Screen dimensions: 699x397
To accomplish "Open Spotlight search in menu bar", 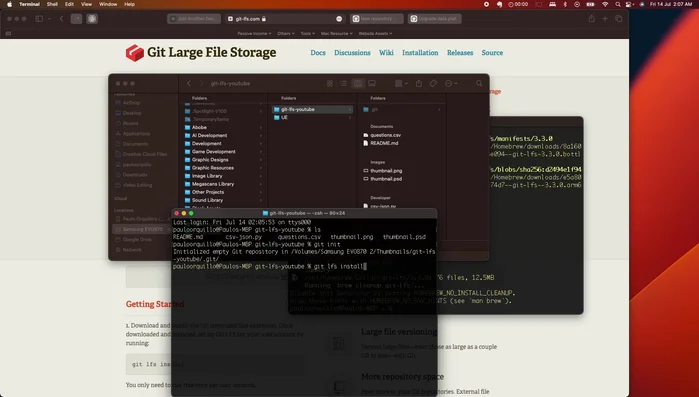I will 618,4.
